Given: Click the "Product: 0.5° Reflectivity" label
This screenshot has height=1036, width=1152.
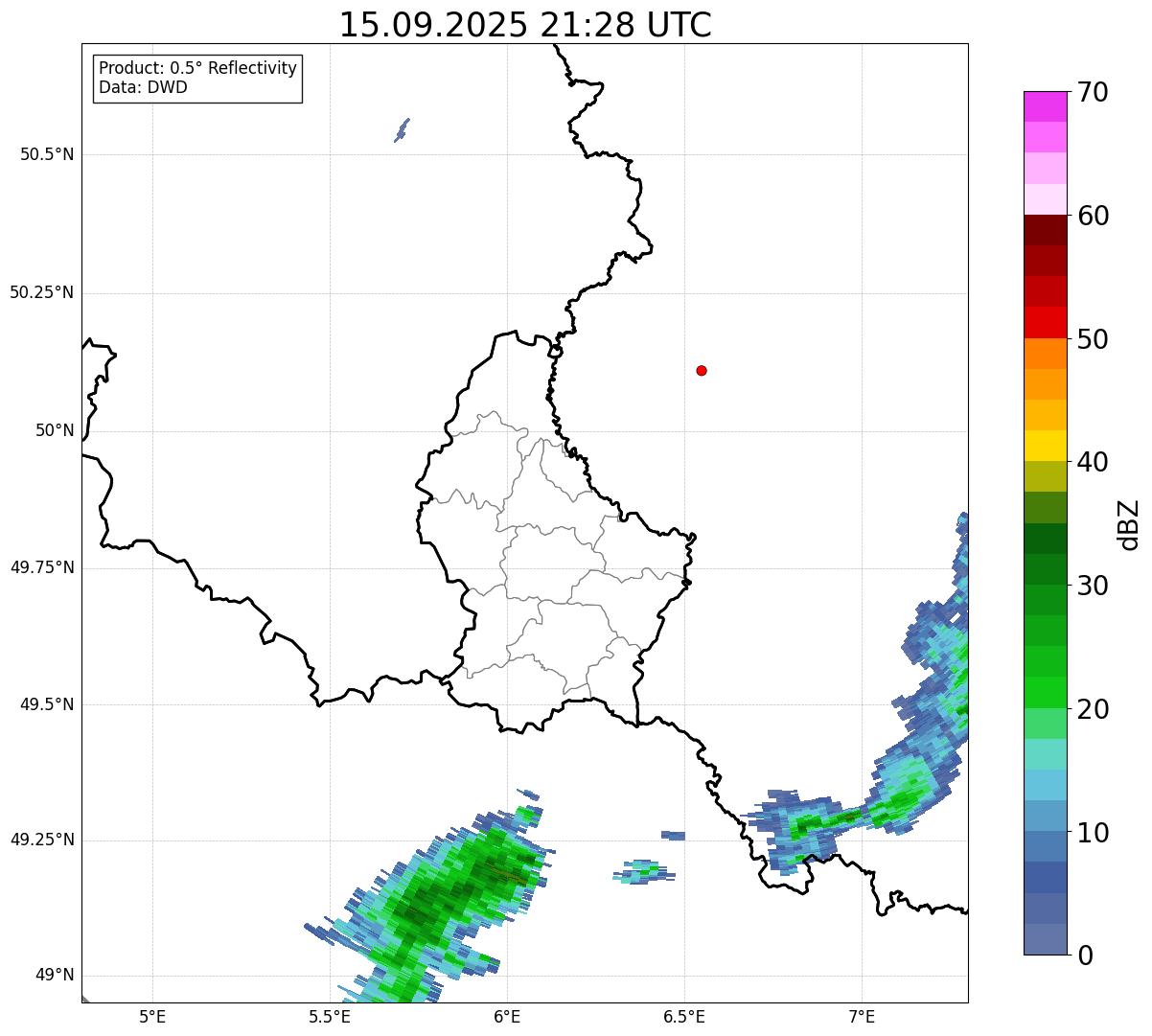Looking at the screenshot, I should coord(197,69).
